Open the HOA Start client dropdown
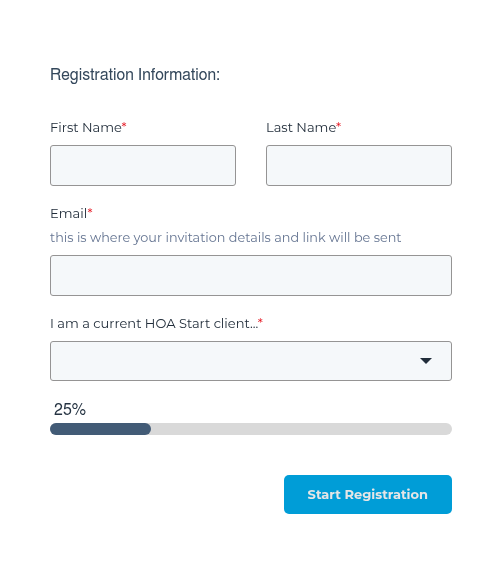Image resolution: width=502 pixels, height=564 pixels. [251, 361]
